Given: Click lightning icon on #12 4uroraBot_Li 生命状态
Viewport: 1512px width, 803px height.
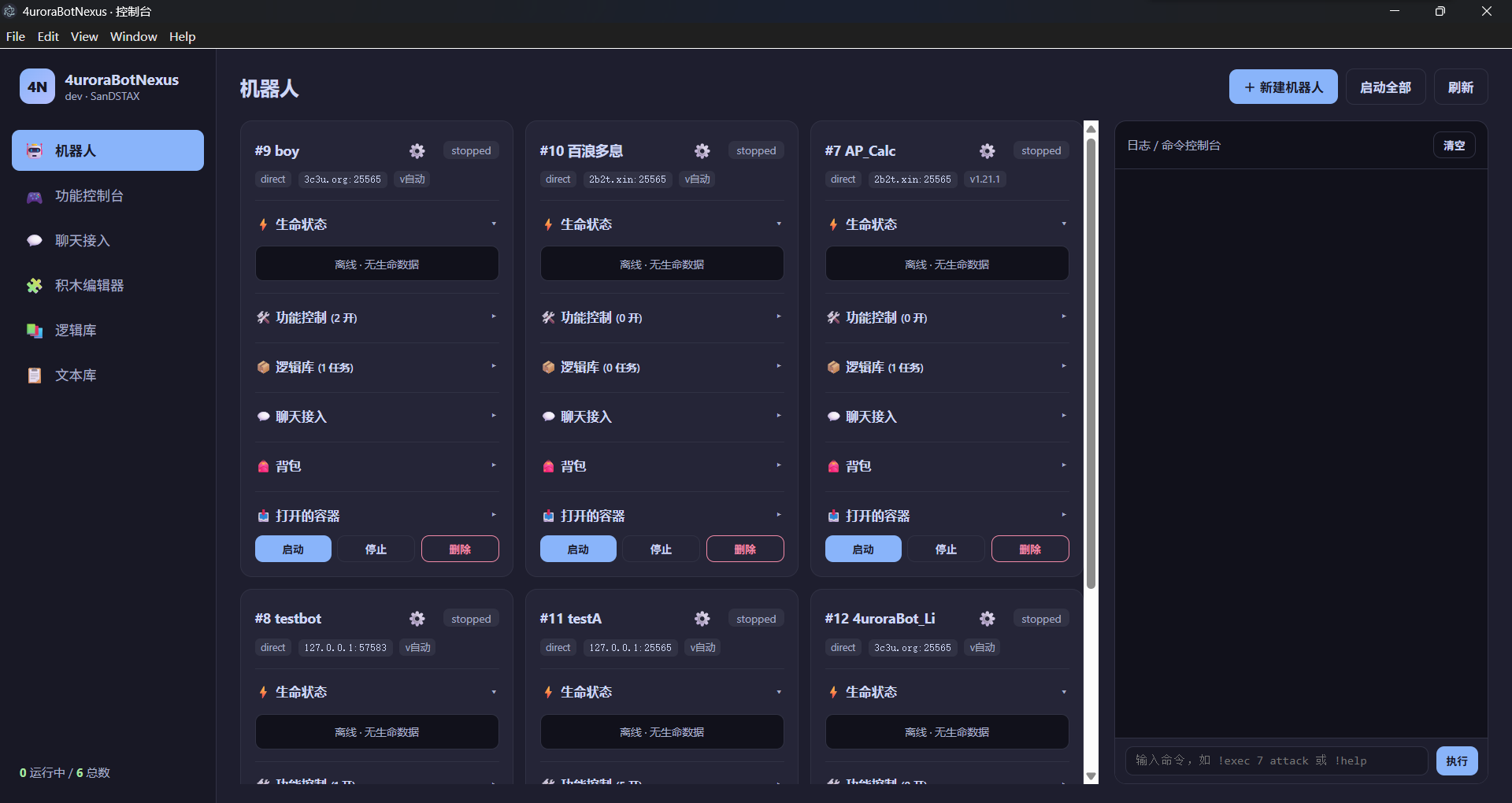Looking at the screenshot, I should (833, 692).
